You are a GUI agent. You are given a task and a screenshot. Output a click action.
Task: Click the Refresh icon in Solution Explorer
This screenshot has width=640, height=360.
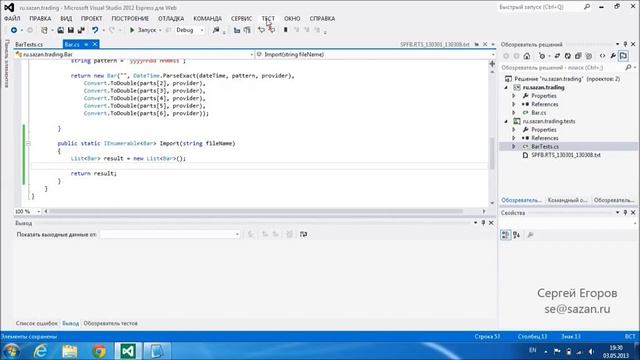[x=567, y=56]
